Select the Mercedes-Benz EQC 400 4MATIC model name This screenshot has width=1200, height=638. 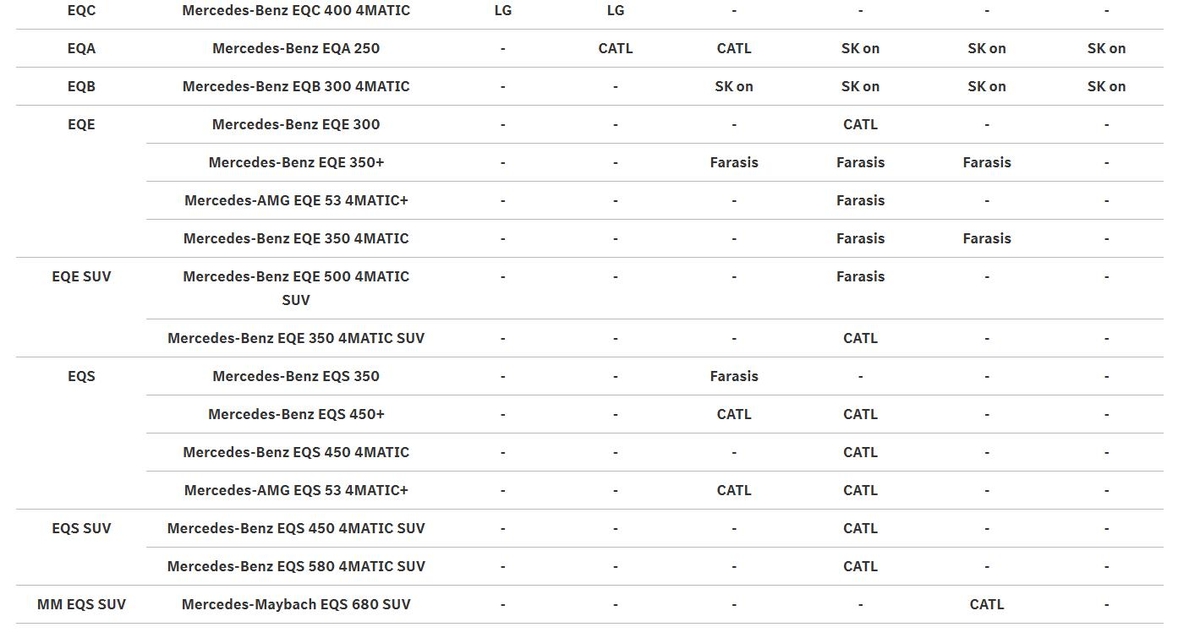coord(295,10)
